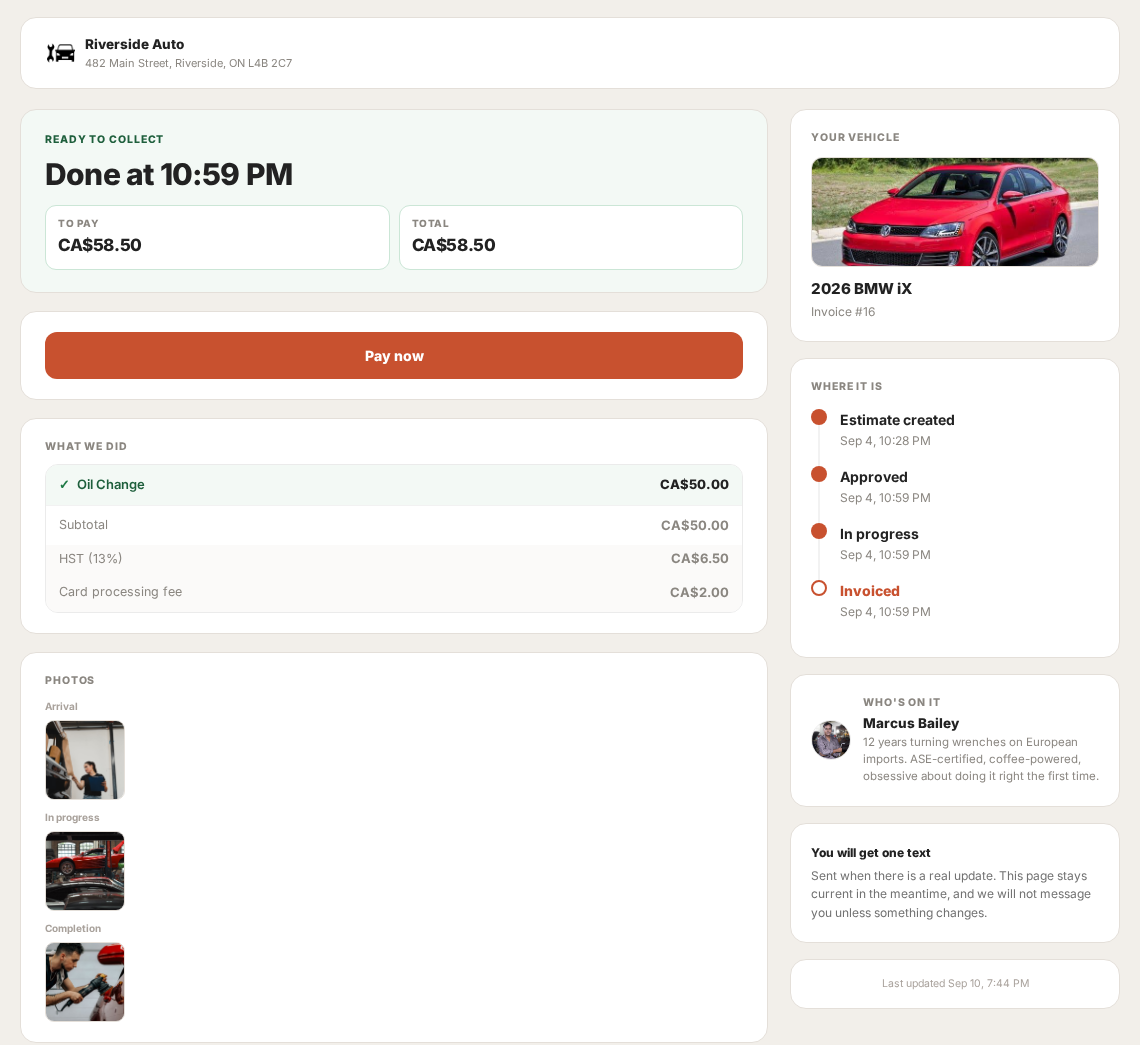Click the Riverside Auto business name

pos(135,44)
